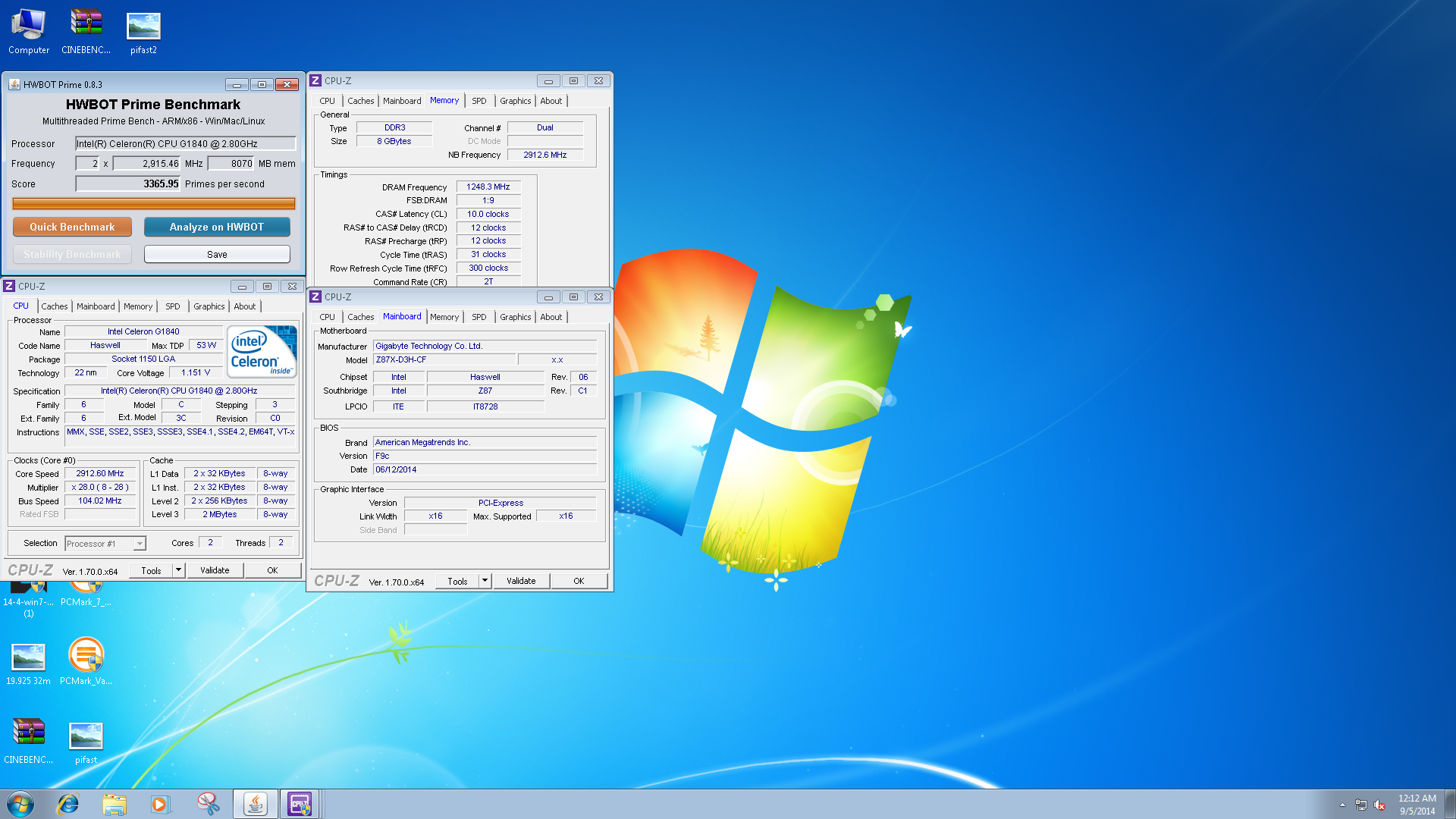
Task: Click the Core Voltage value 1.151 V
Action: pos(196,372)
